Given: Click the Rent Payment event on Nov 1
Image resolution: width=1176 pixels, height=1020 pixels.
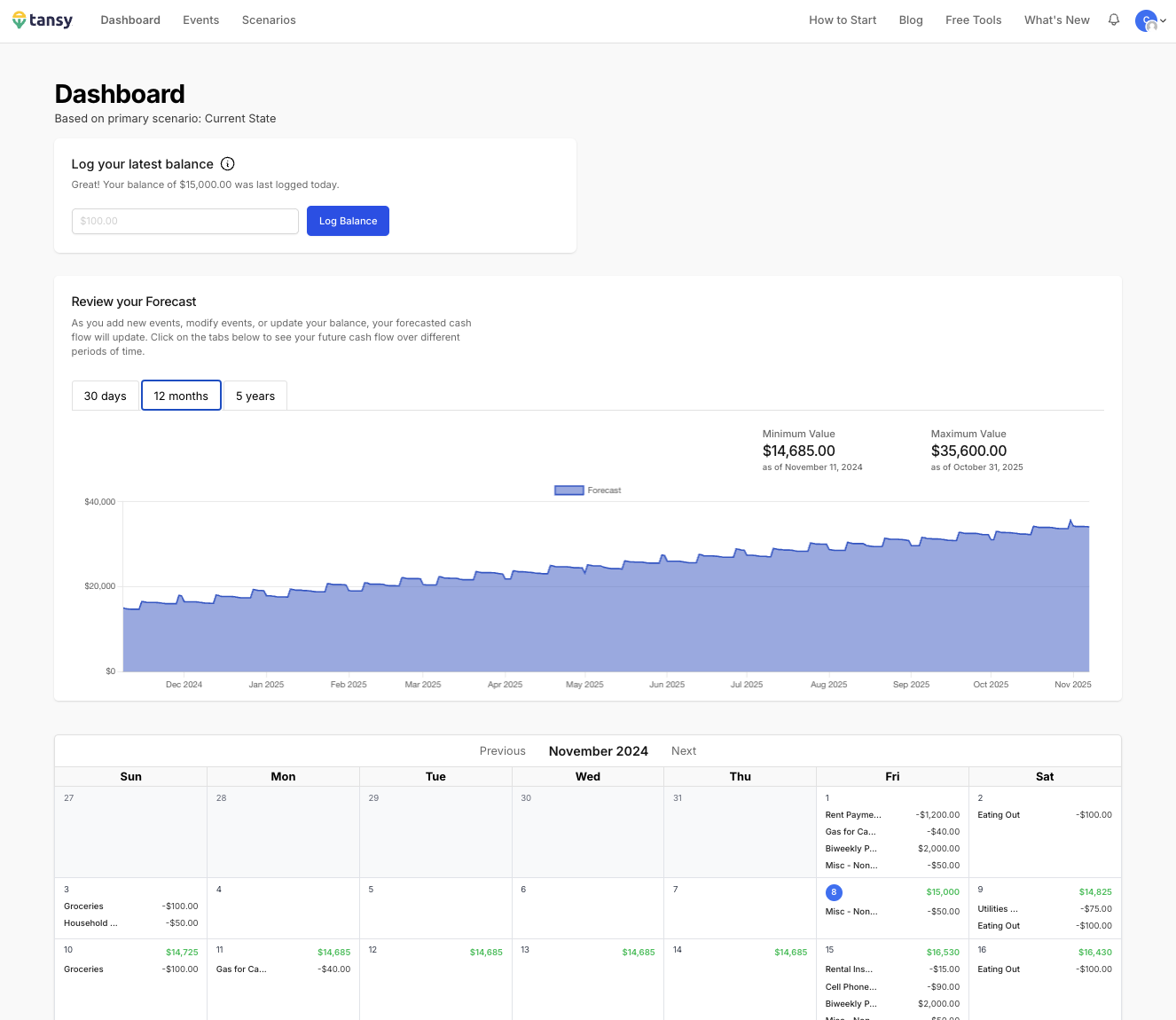Looking at the screenshot, I should (853, 815).
